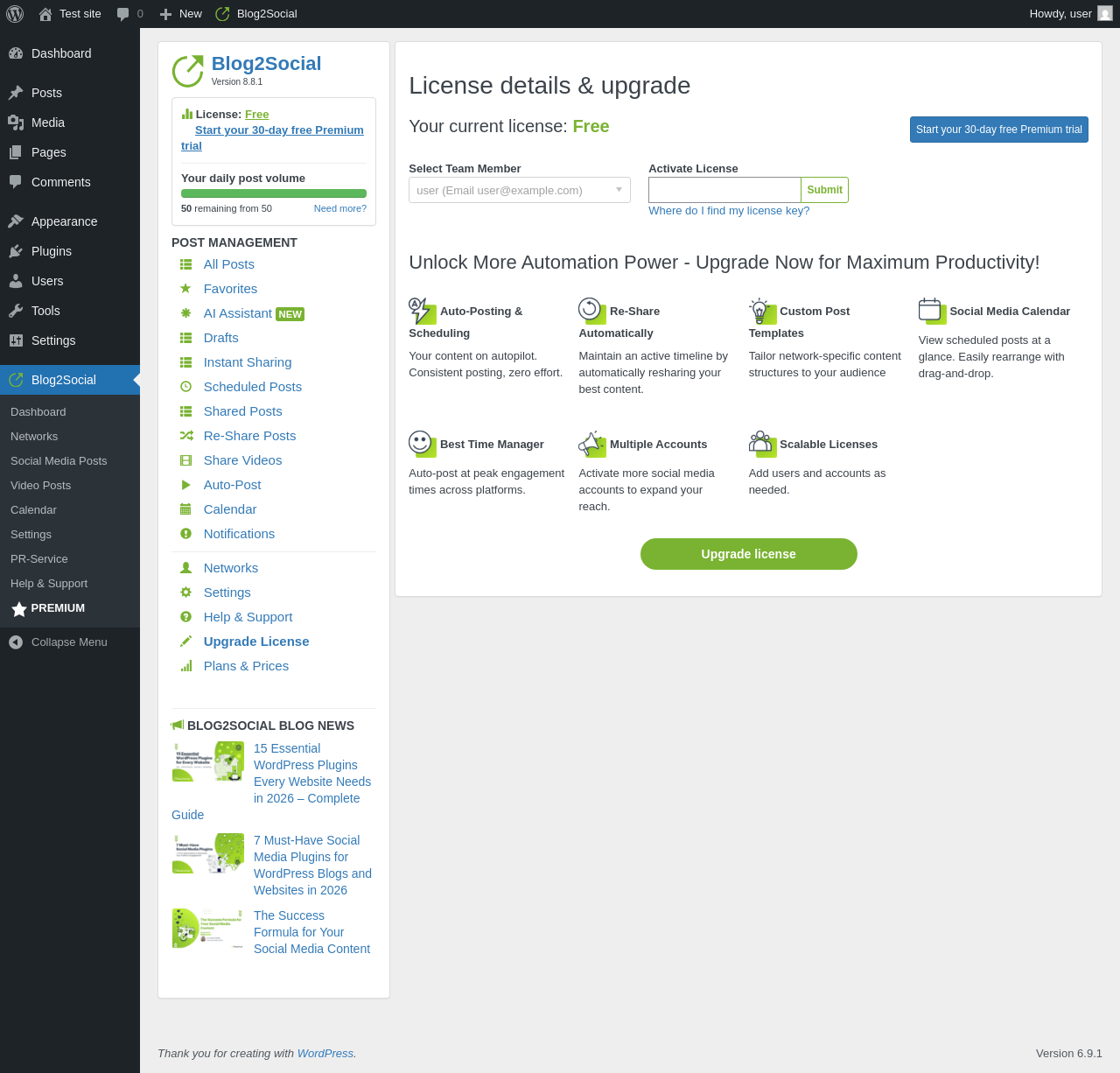Open the WordPress link in footer
The width and height of the screenshot is (1120, 1073).
pos(325,1054)
